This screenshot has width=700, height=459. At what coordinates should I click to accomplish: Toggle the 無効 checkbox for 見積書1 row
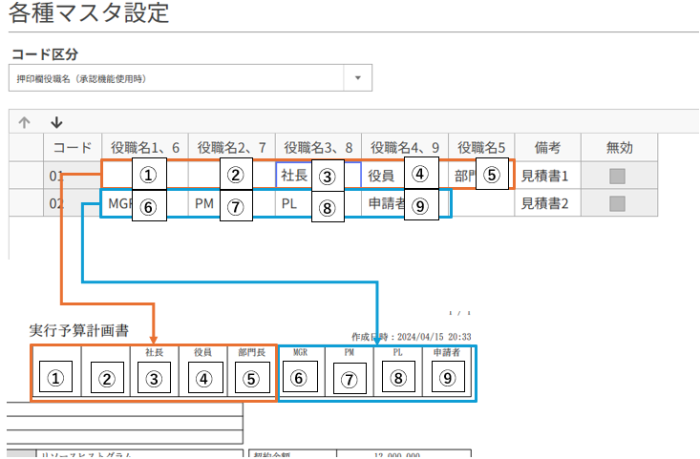[618, 176]
